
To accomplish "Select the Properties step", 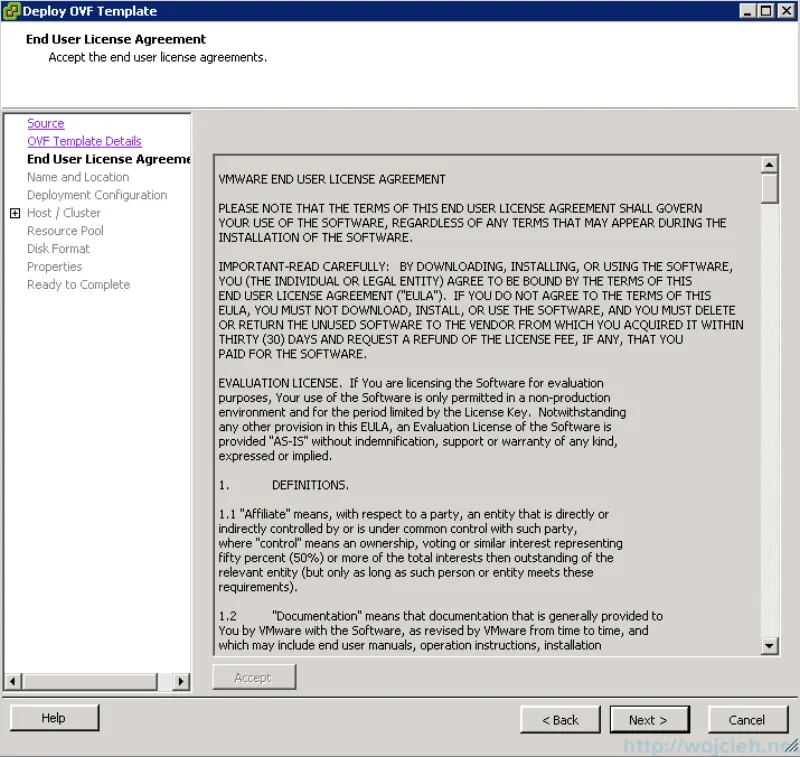I will [x=54, y=267].
